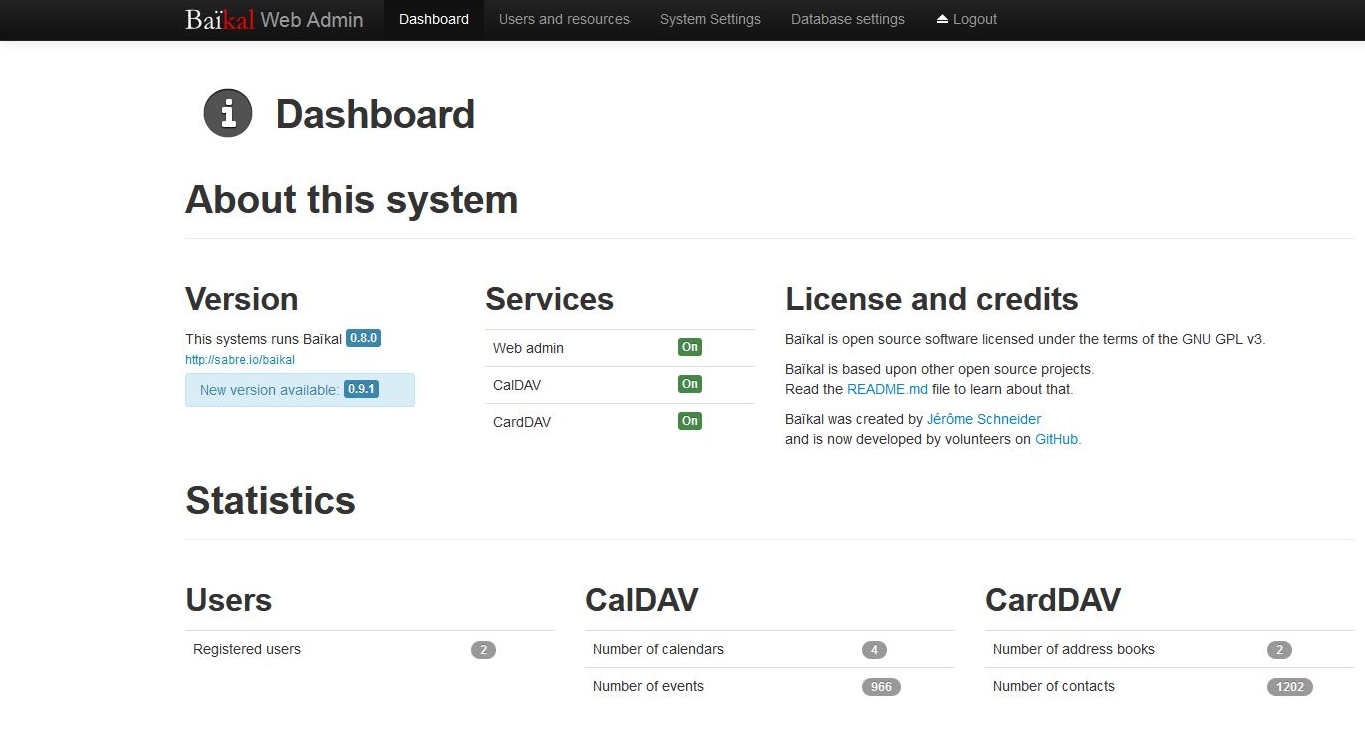The height and width of the screenshot is (734, 1365).
Task: Toggle the CardDAV service
Action: point(689,421)
